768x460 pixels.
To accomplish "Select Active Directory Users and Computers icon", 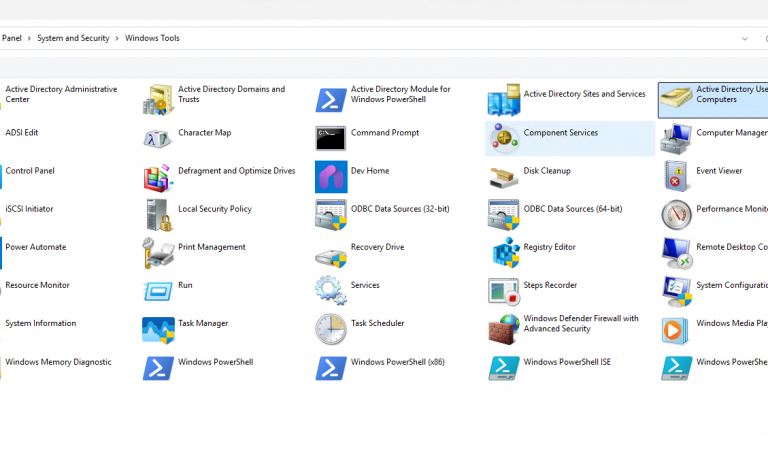I will click(676, 99).
